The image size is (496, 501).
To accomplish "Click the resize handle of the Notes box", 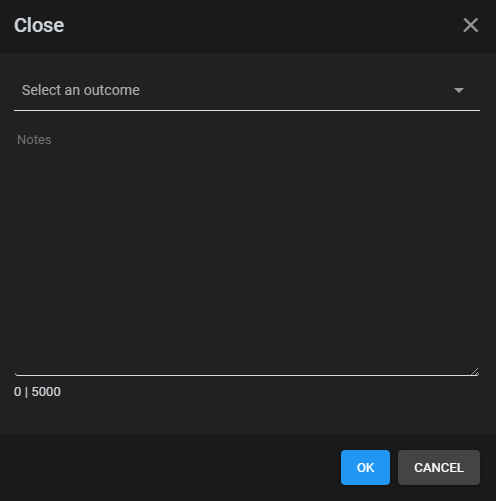I will (x=475, y=372).
